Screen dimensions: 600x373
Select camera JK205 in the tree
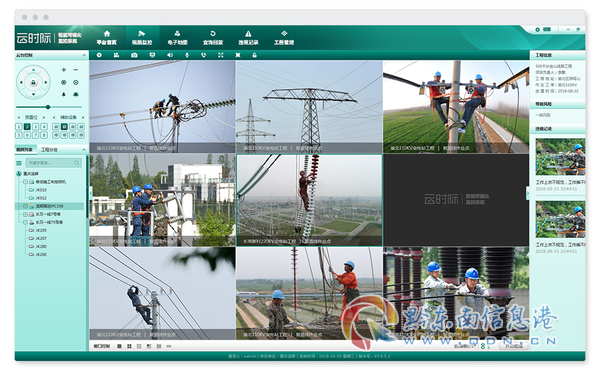tap(38, 230)
